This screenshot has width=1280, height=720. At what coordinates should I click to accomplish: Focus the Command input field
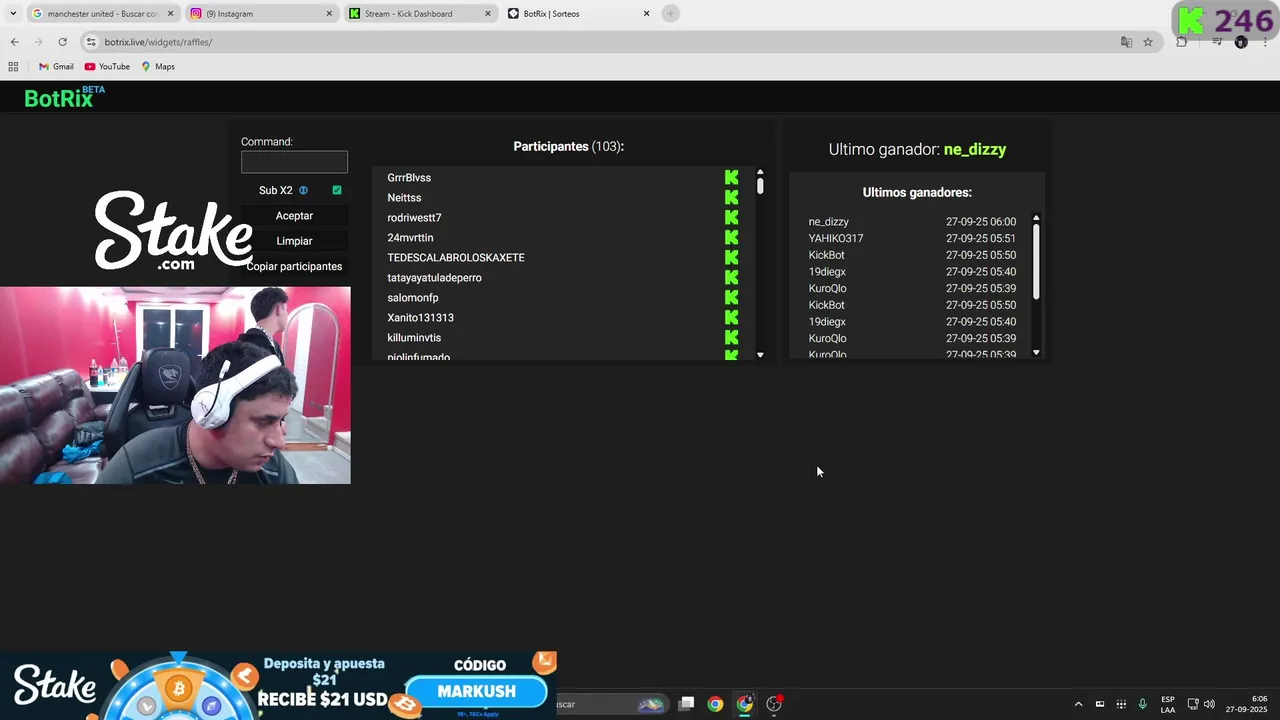point(294,162)
